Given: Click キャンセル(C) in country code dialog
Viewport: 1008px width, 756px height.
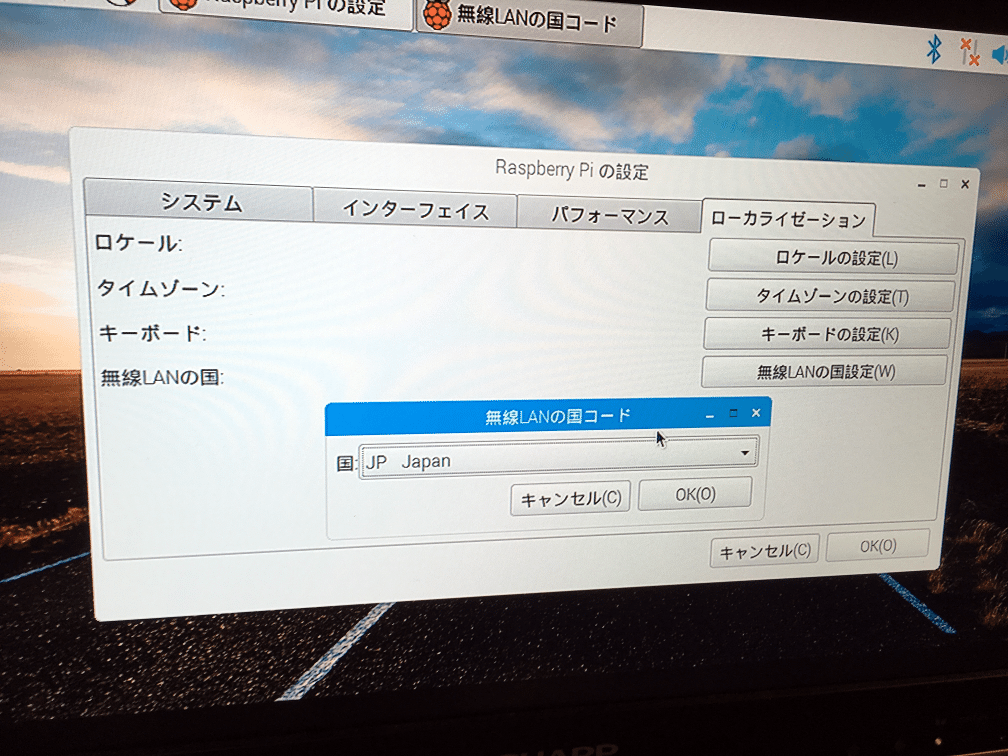Looking at the screenshot, I should (571, 498).
